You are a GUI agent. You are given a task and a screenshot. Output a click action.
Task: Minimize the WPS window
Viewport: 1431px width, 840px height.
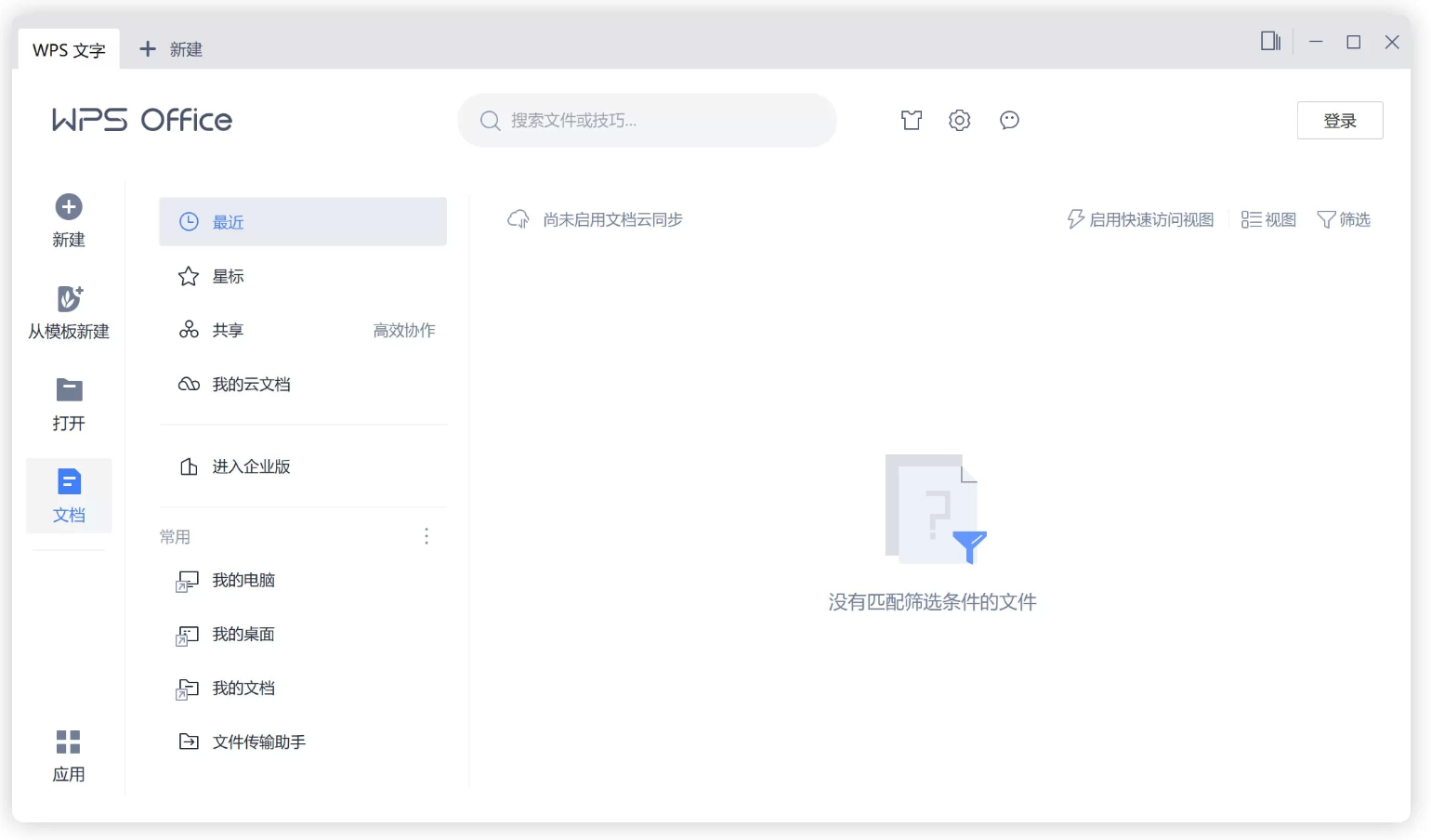coord(1316,42)
